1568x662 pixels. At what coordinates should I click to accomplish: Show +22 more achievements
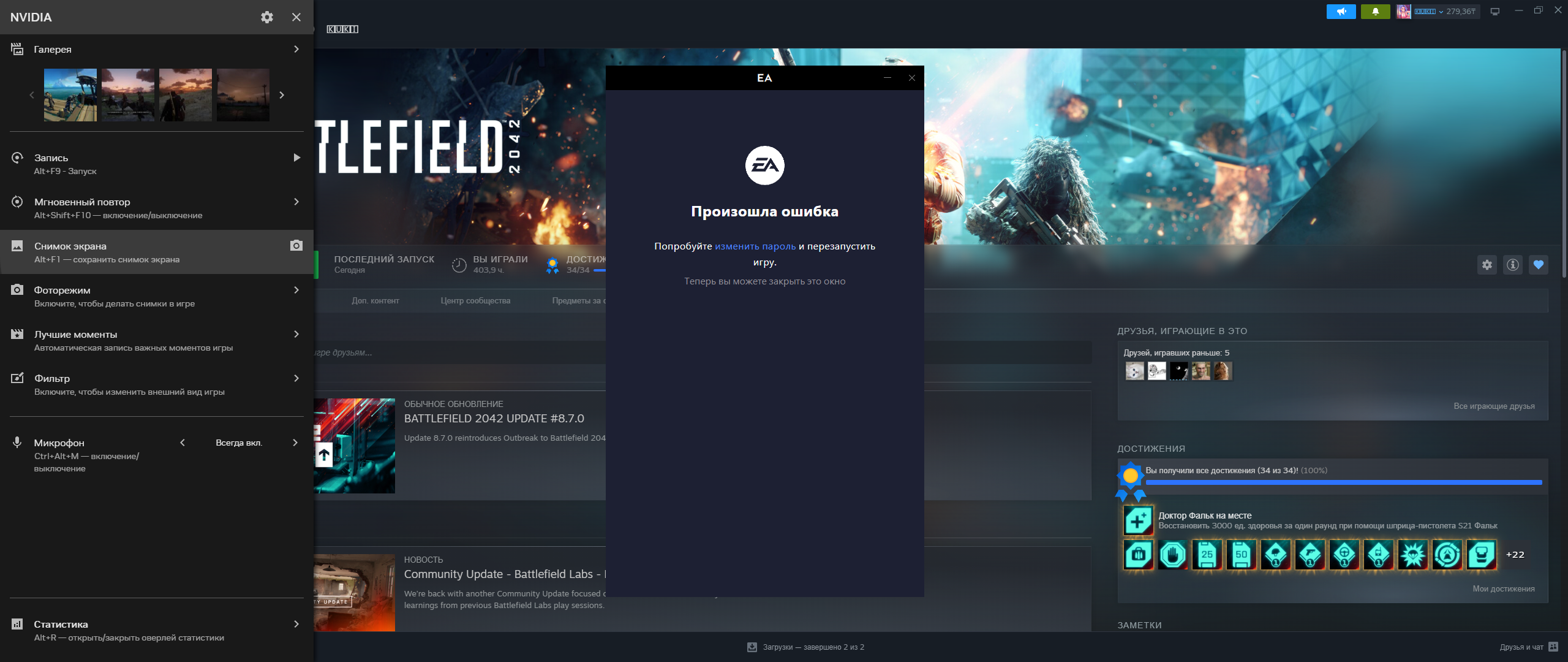1515,555
